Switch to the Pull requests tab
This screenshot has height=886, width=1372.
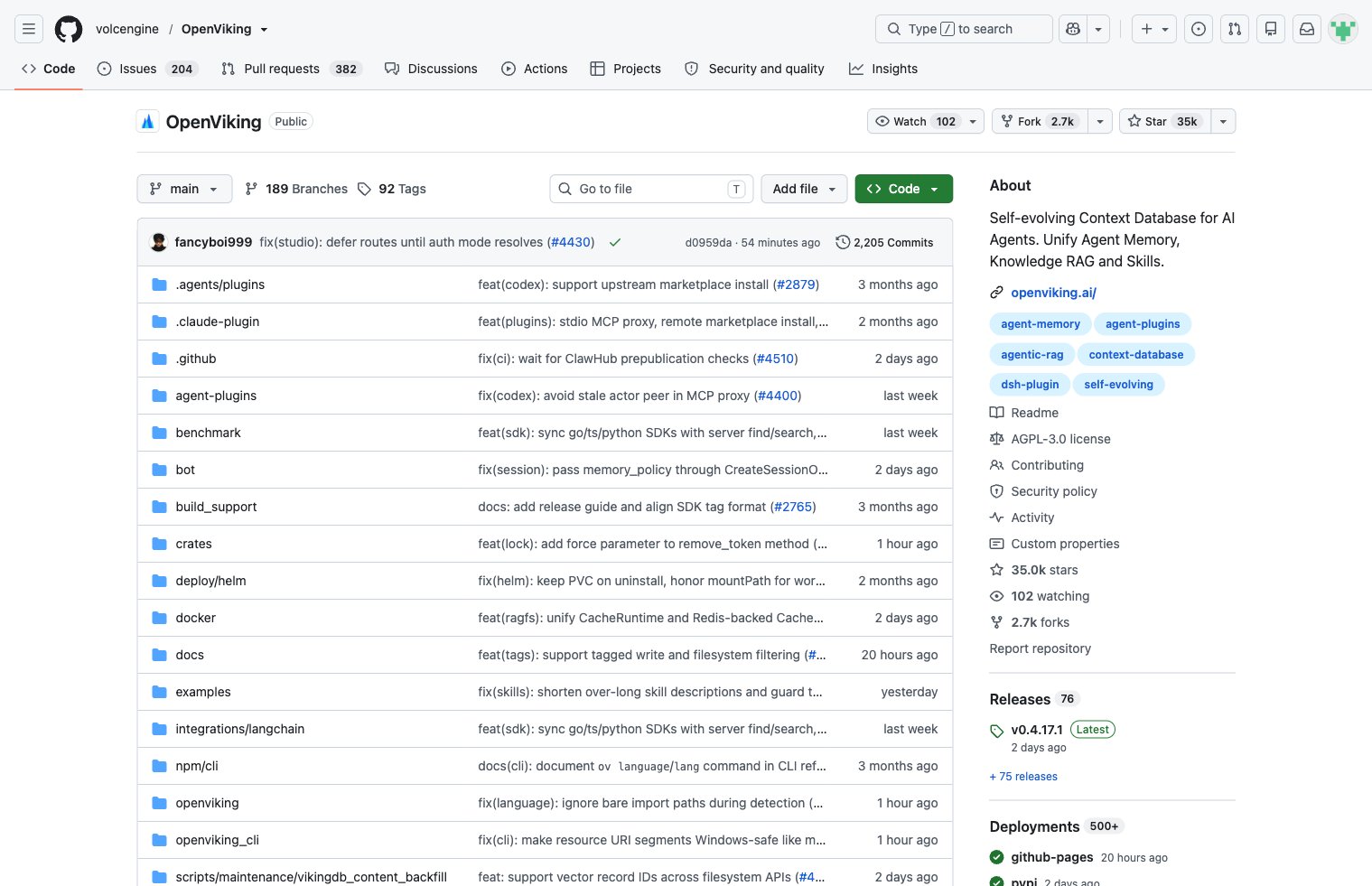click(291, 69)
